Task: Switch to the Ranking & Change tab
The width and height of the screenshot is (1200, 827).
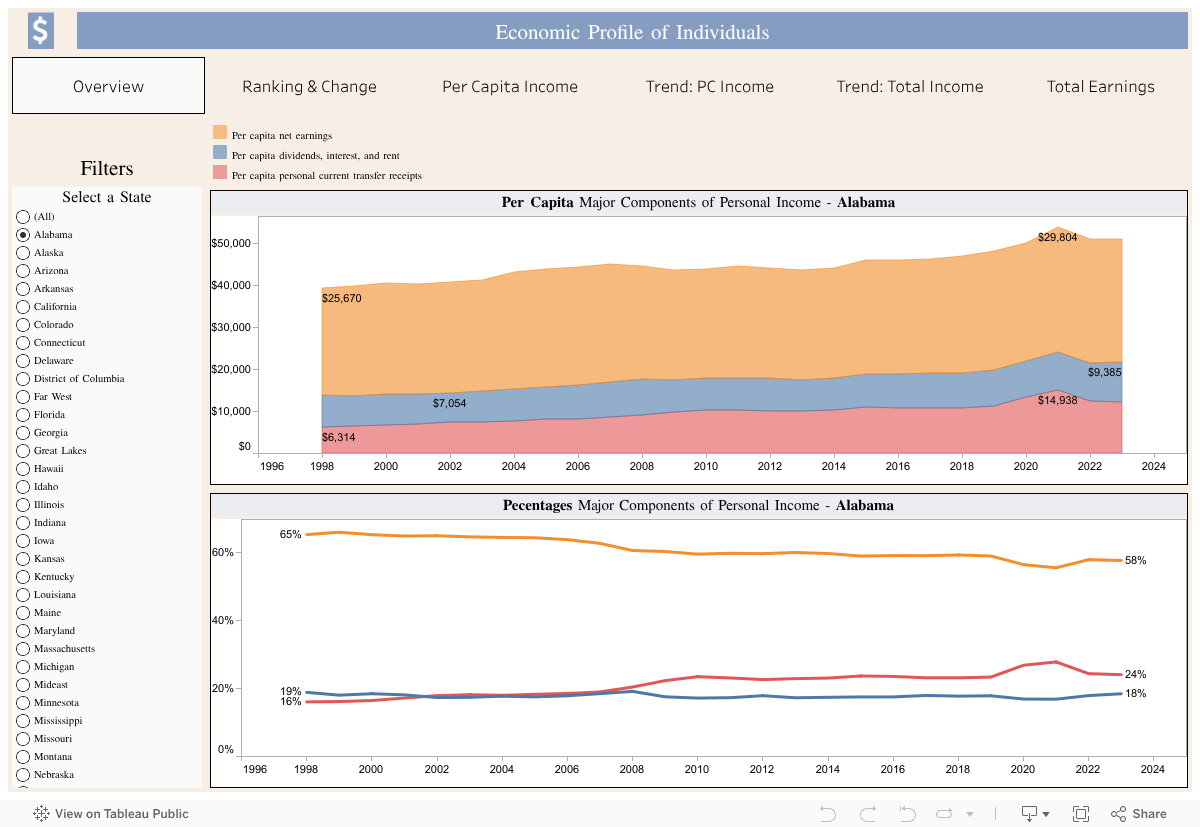Action: pyautogui.click(x=309, y=86)
